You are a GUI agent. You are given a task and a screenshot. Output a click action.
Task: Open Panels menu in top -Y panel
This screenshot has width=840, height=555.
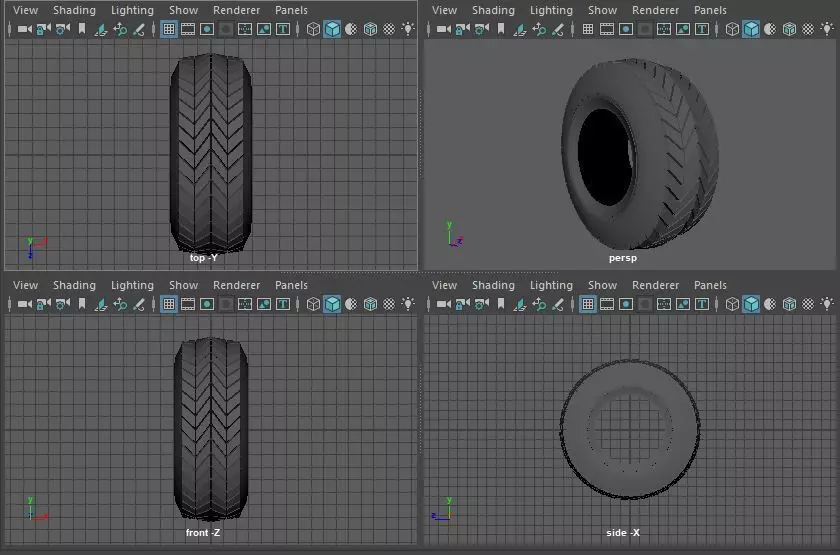pyautogui.click(x=291, y=10)
